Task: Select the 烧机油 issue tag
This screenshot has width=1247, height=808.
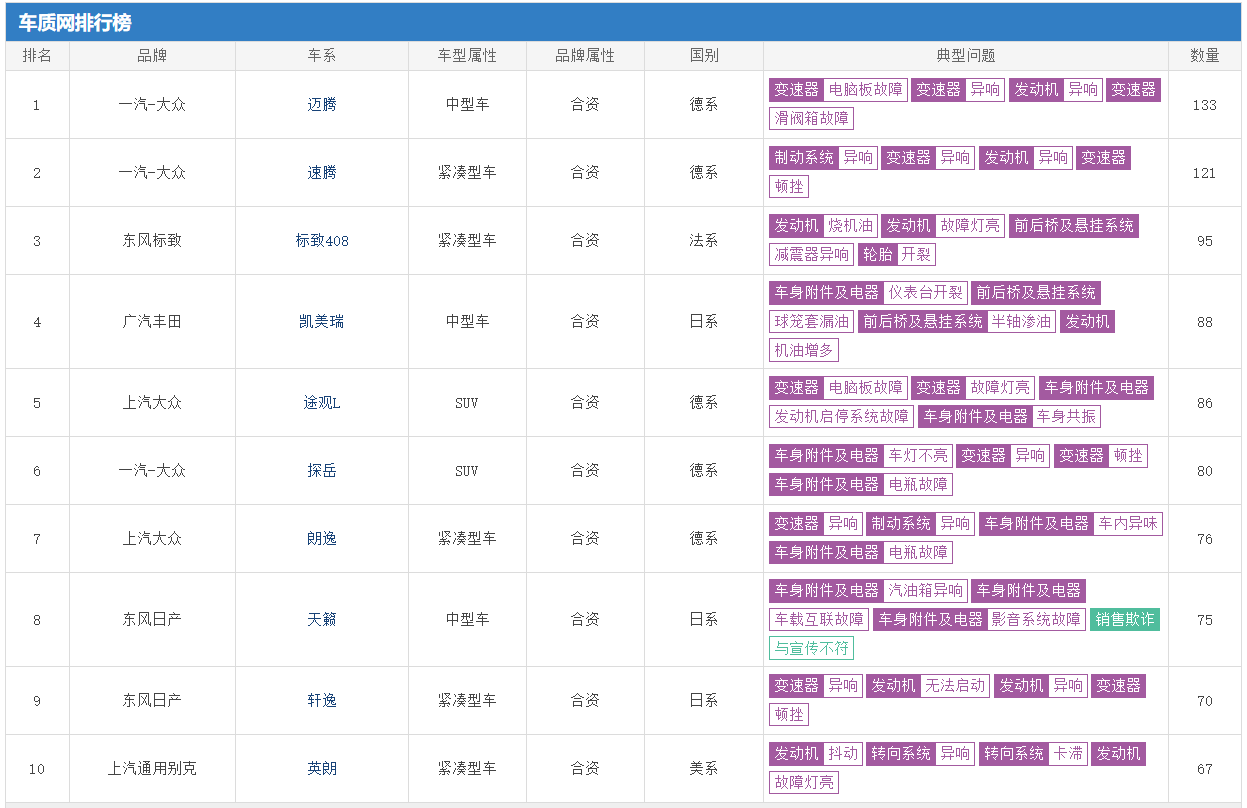Action: click(x=850, y=226)
